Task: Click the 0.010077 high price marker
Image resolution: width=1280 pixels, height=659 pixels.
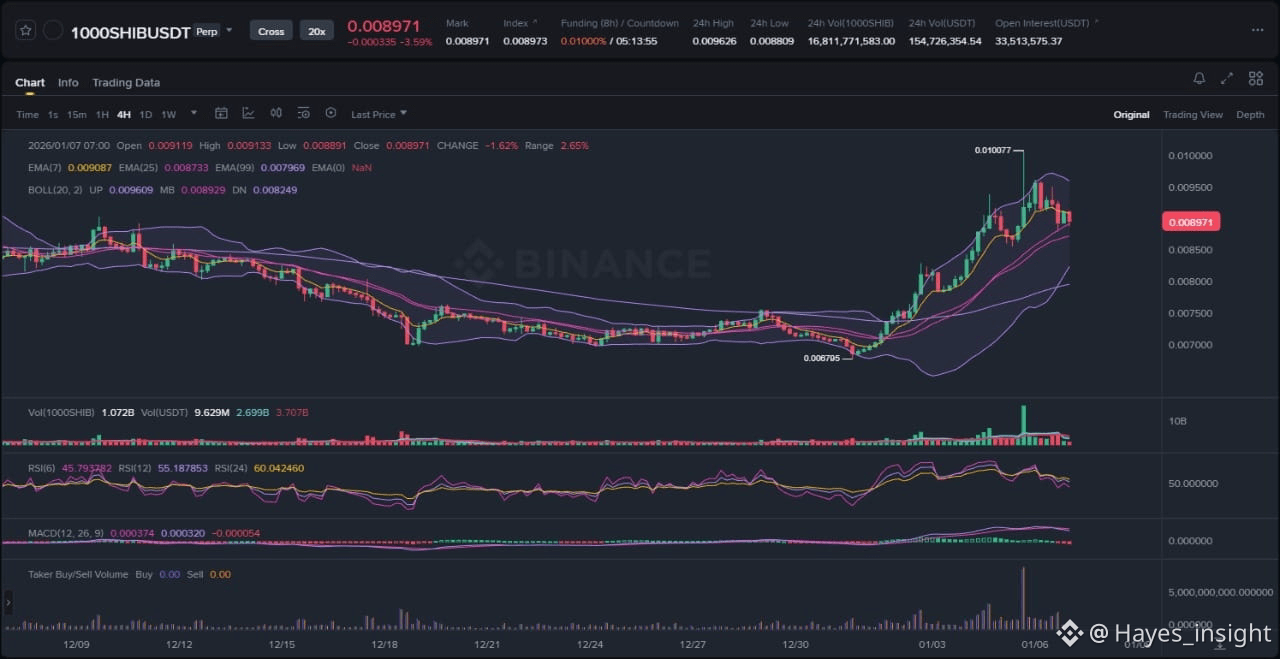Action: point(994,150)
